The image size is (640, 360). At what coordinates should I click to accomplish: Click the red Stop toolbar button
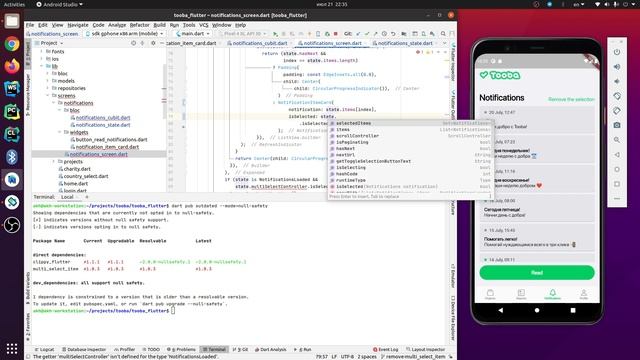[x=336, y=34]
